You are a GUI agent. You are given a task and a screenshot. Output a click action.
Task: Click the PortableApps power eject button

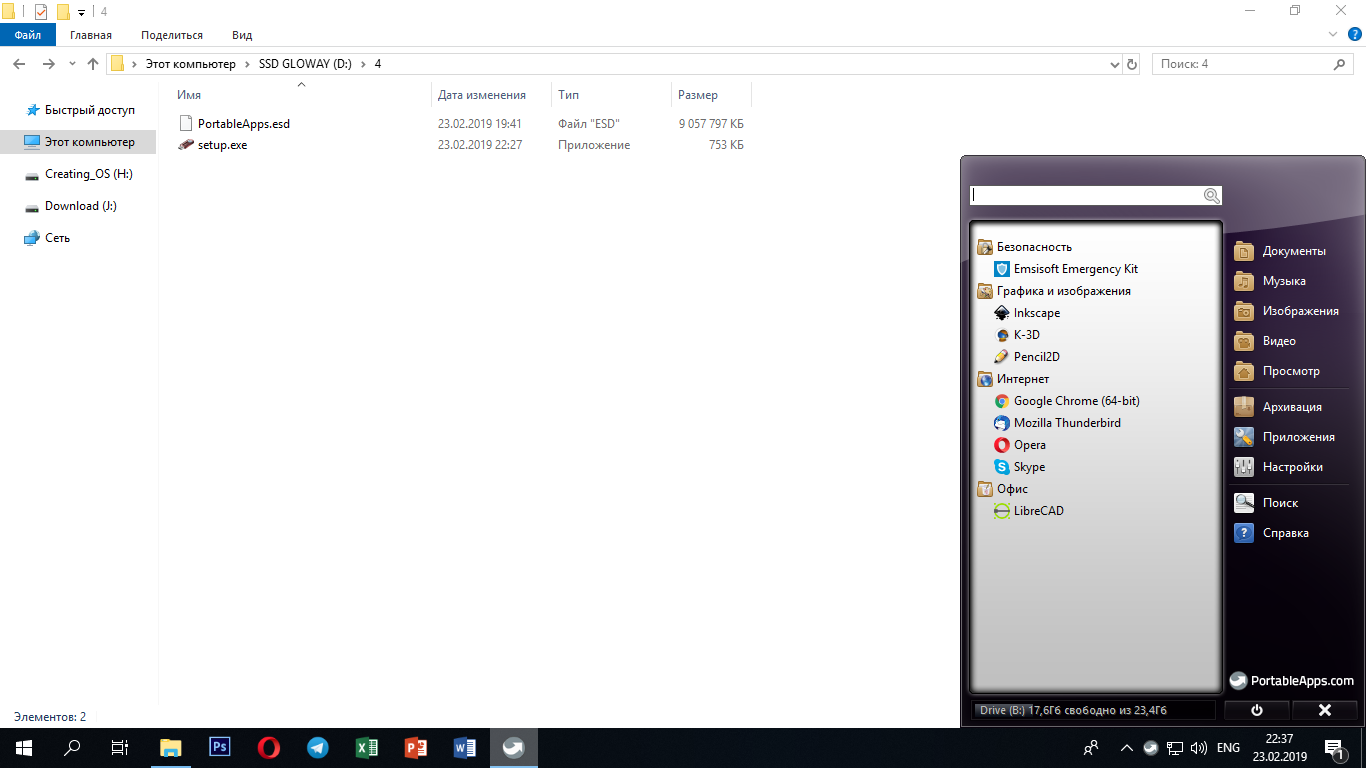pos(1257,710)
